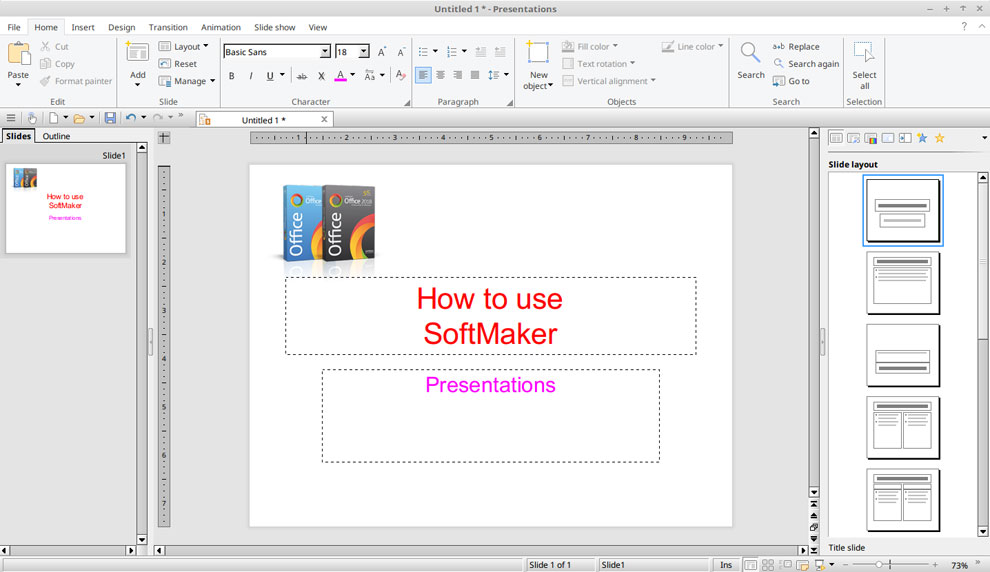Switch to the Outline panel tab
The image size is (990, 572).
pyautogui.click(x=56, y=136)
